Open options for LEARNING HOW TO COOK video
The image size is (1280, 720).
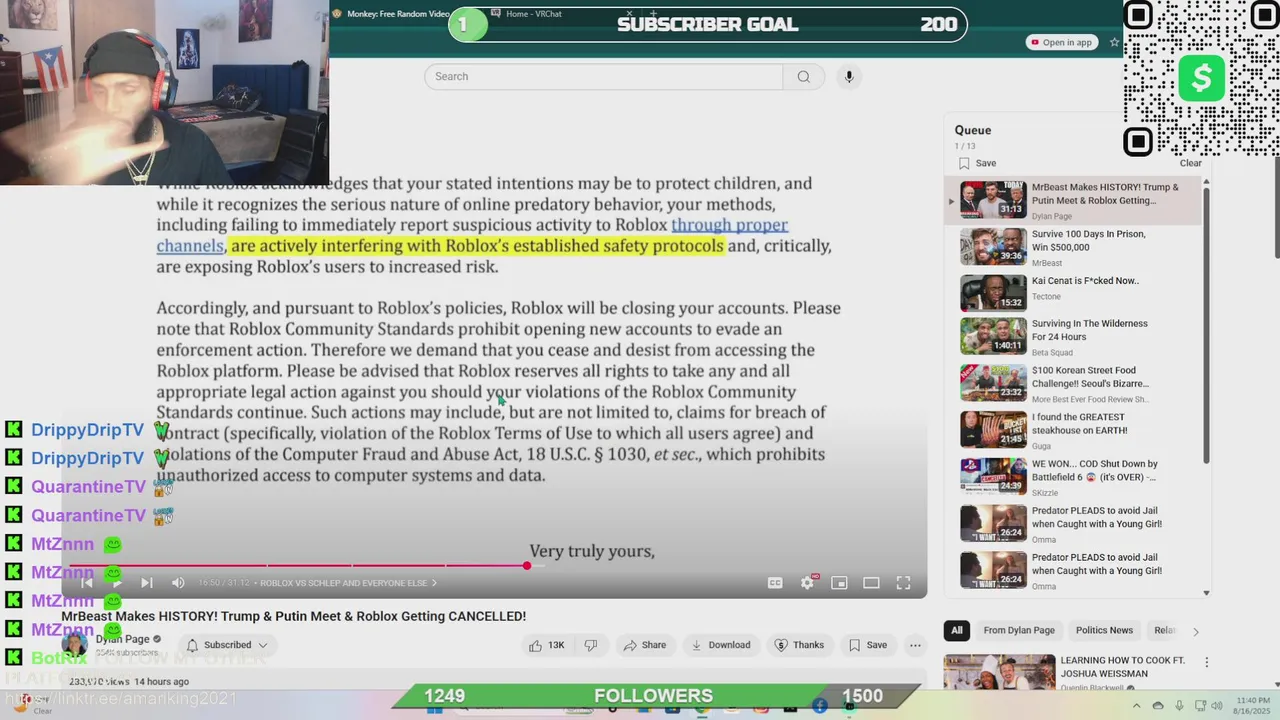tap(1206, 662)
